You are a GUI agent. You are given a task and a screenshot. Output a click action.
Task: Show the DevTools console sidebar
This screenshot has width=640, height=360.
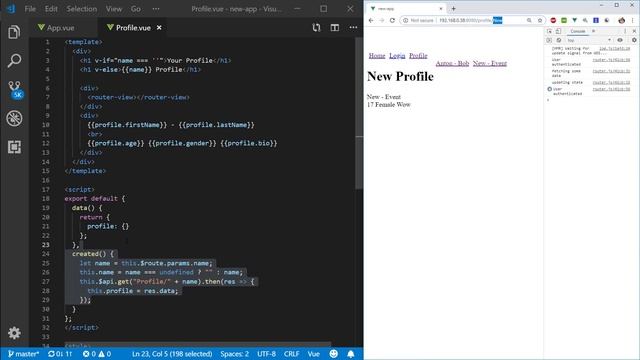tap(549, 40)
